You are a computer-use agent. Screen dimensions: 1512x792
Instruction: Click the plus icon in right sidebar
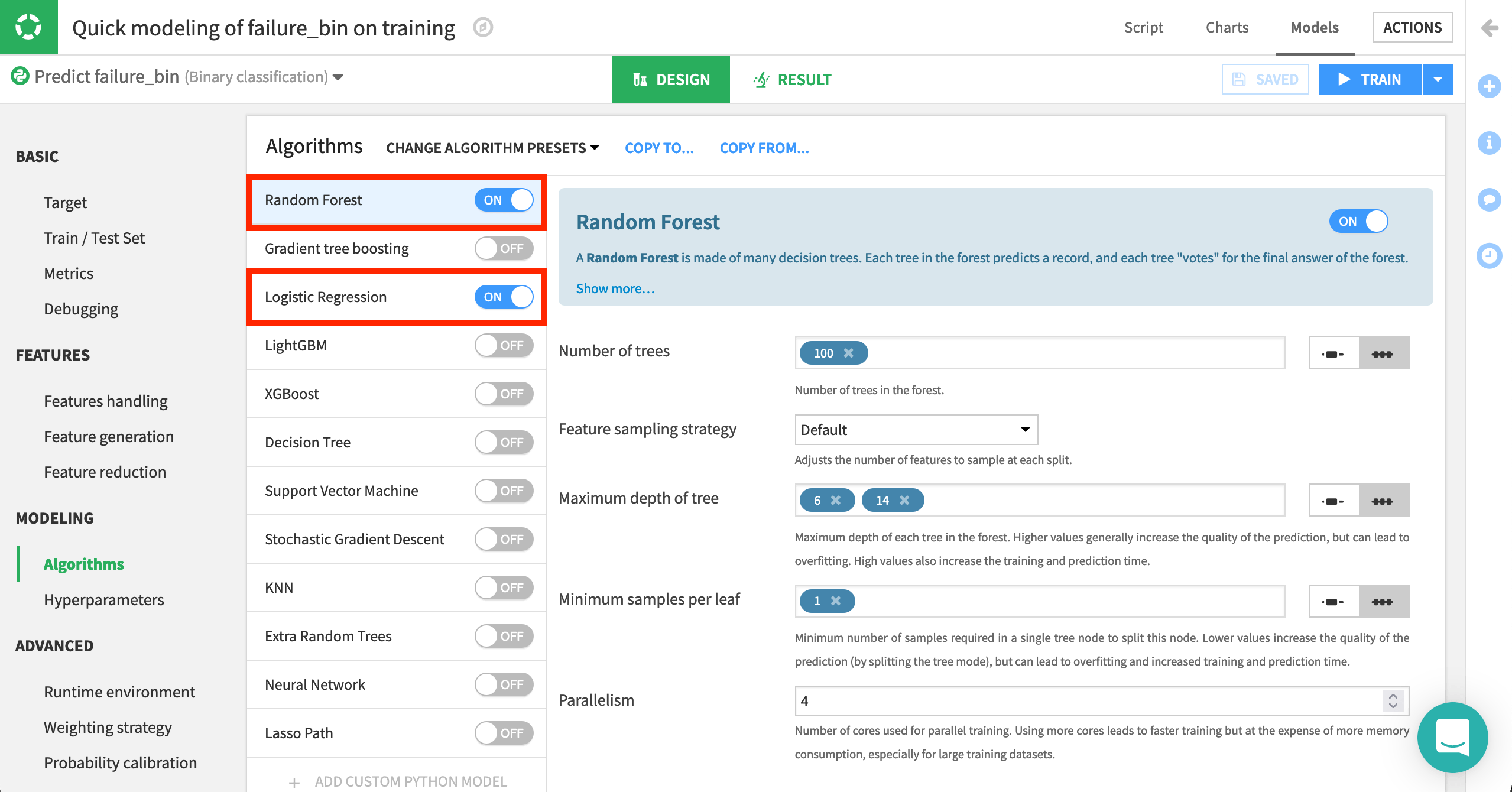tap(1489, 86)
